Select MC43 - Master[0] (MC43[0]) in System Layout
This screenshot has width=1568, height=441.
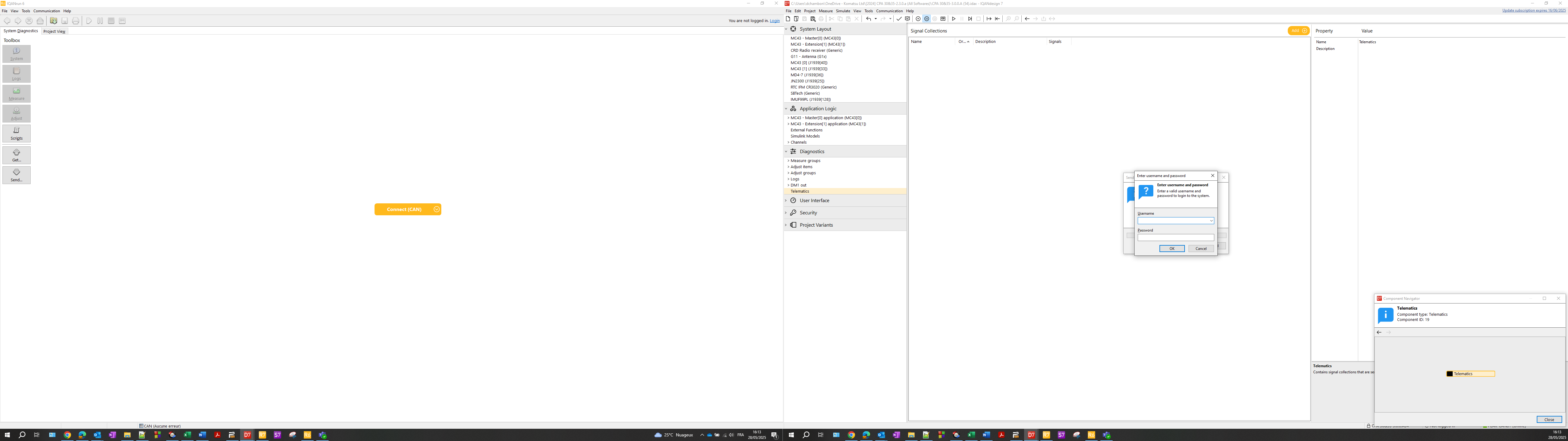pos(816,38)
